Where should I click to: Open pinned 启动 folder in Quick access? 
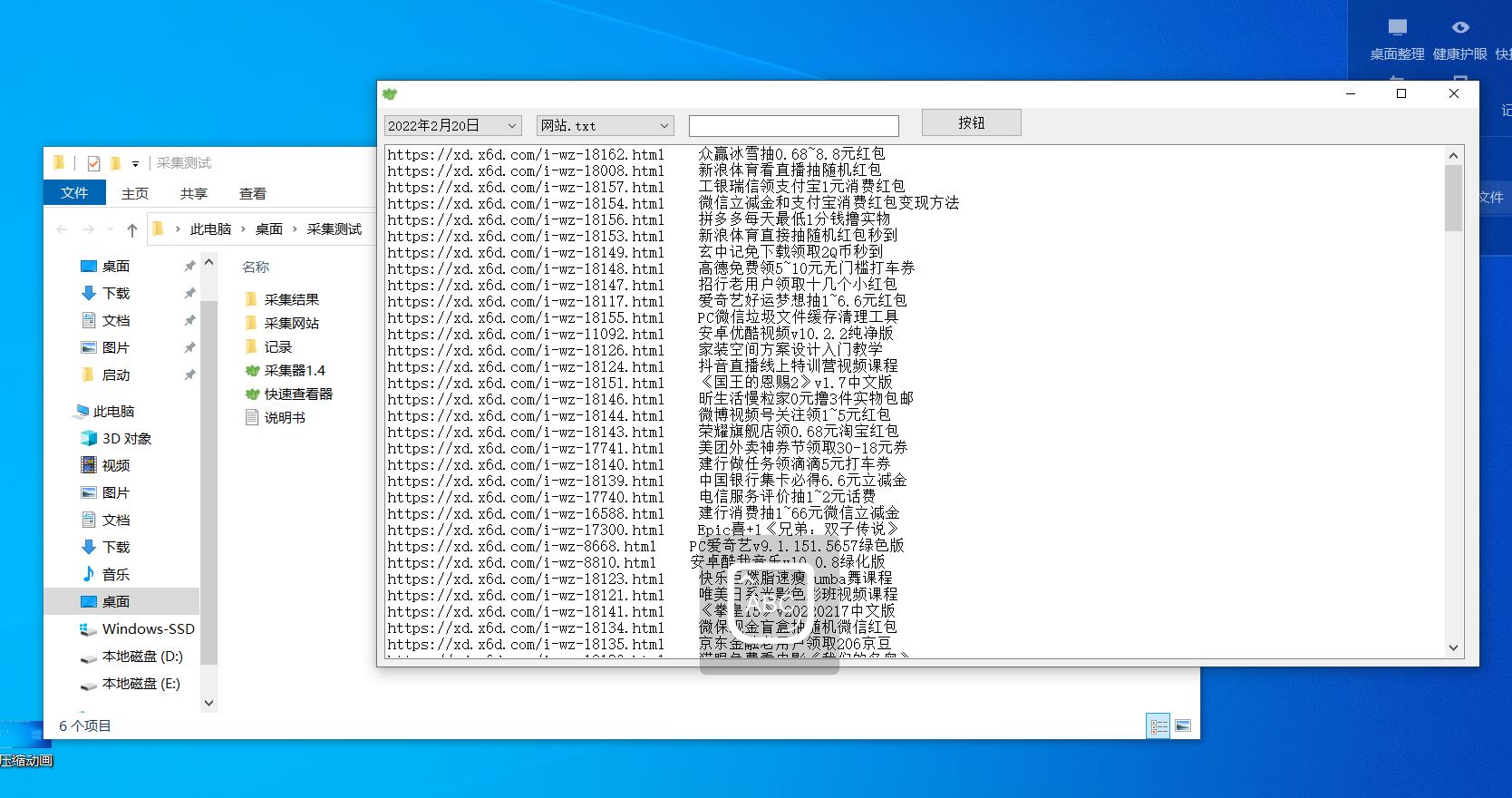115,375
